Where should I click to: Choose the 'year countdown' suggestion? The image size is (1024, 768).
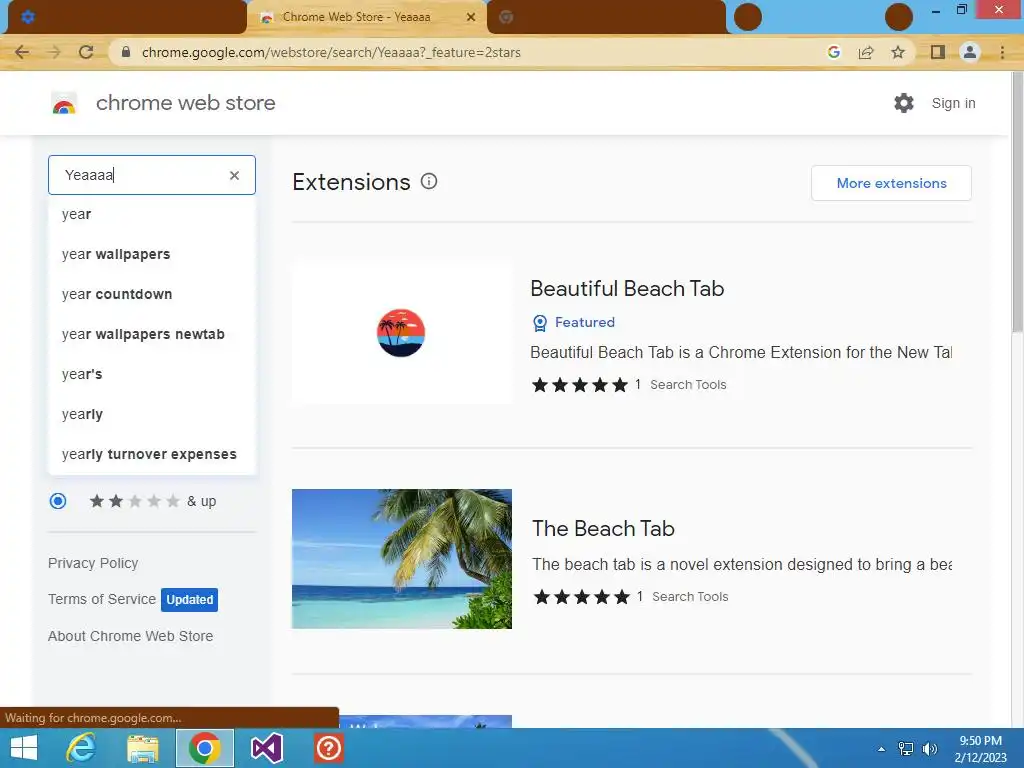tap(152, 294)
